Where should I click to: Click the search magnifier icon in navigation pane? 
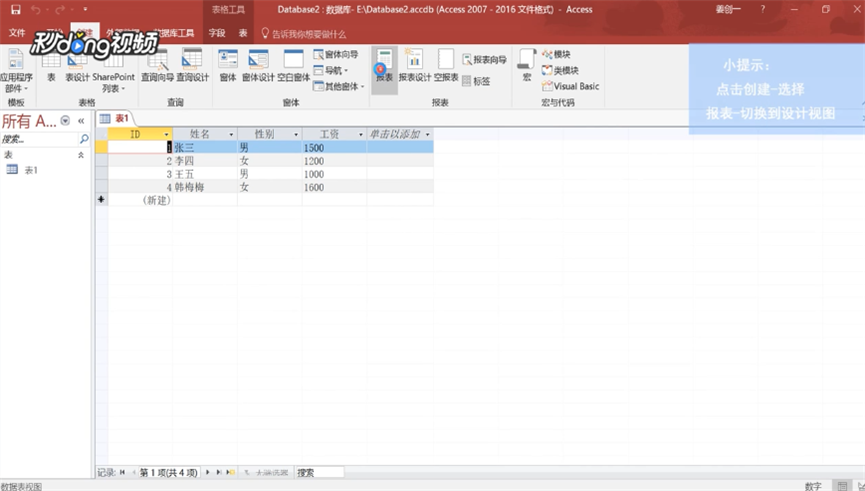84,139
